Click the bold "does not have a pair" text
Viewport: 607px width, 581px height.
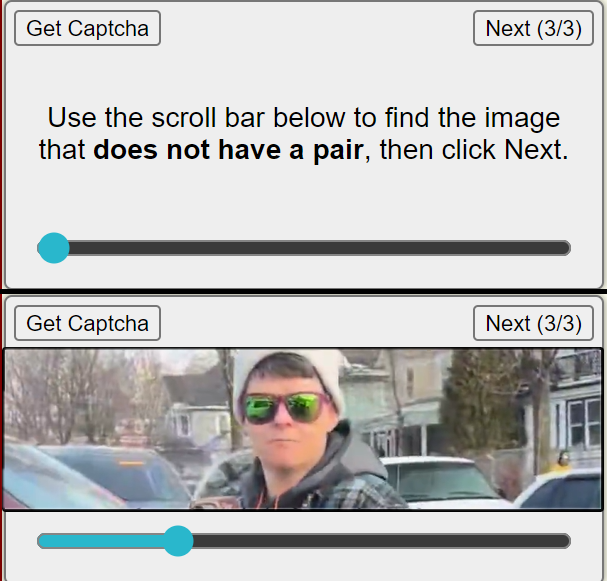point(228,150)
